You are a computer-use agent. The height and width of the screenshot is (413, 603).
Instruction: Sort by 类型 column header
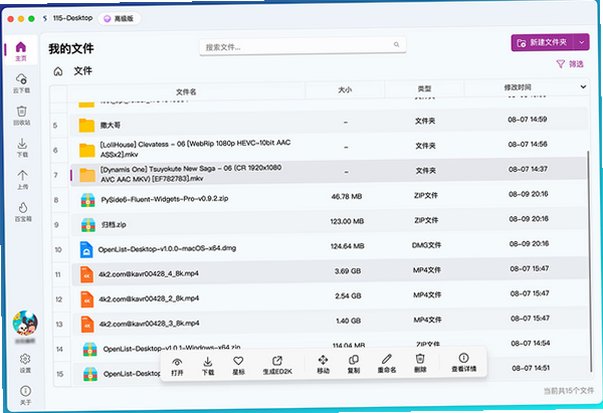424,89
